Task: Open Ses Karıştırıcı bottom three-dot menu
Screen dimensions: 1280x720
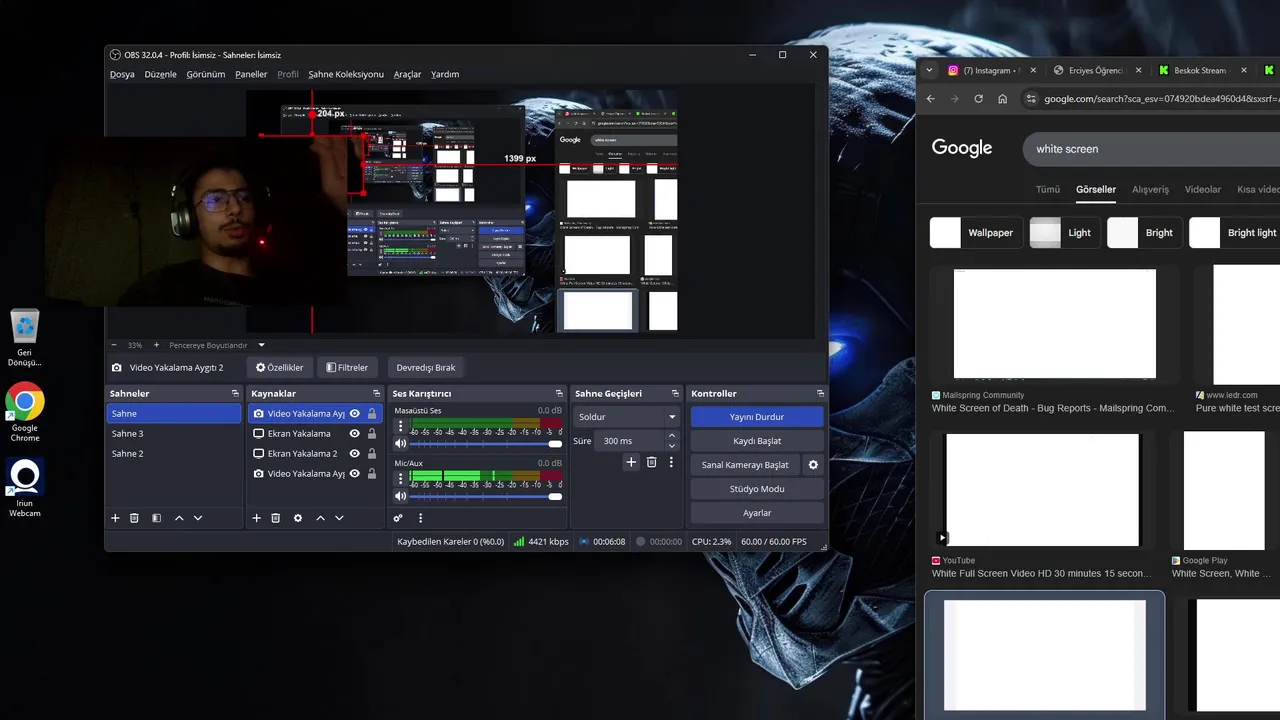Action: [x=420, y=518]
